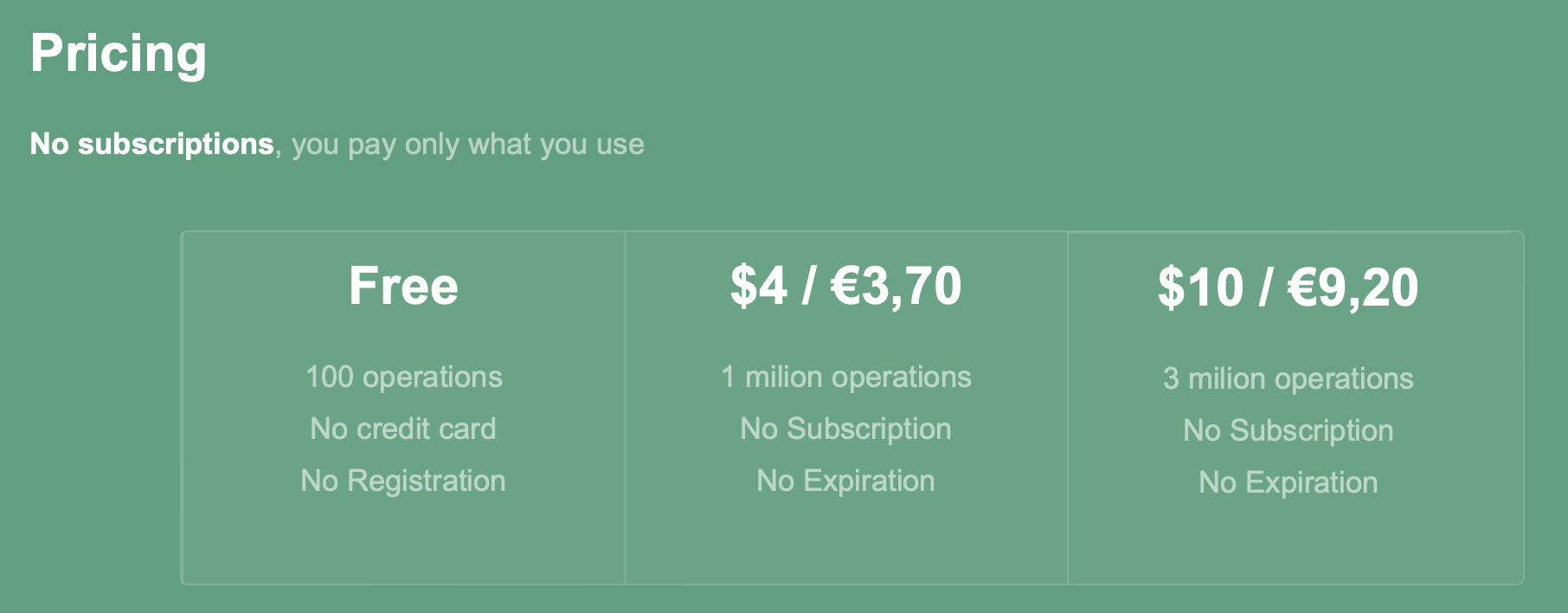Click the bold 'No subscriptions' text

click(x=152, y=144)
